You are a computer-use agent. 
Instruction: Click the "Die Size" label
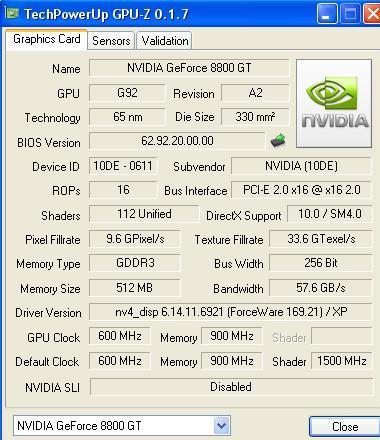coord(195,117)
